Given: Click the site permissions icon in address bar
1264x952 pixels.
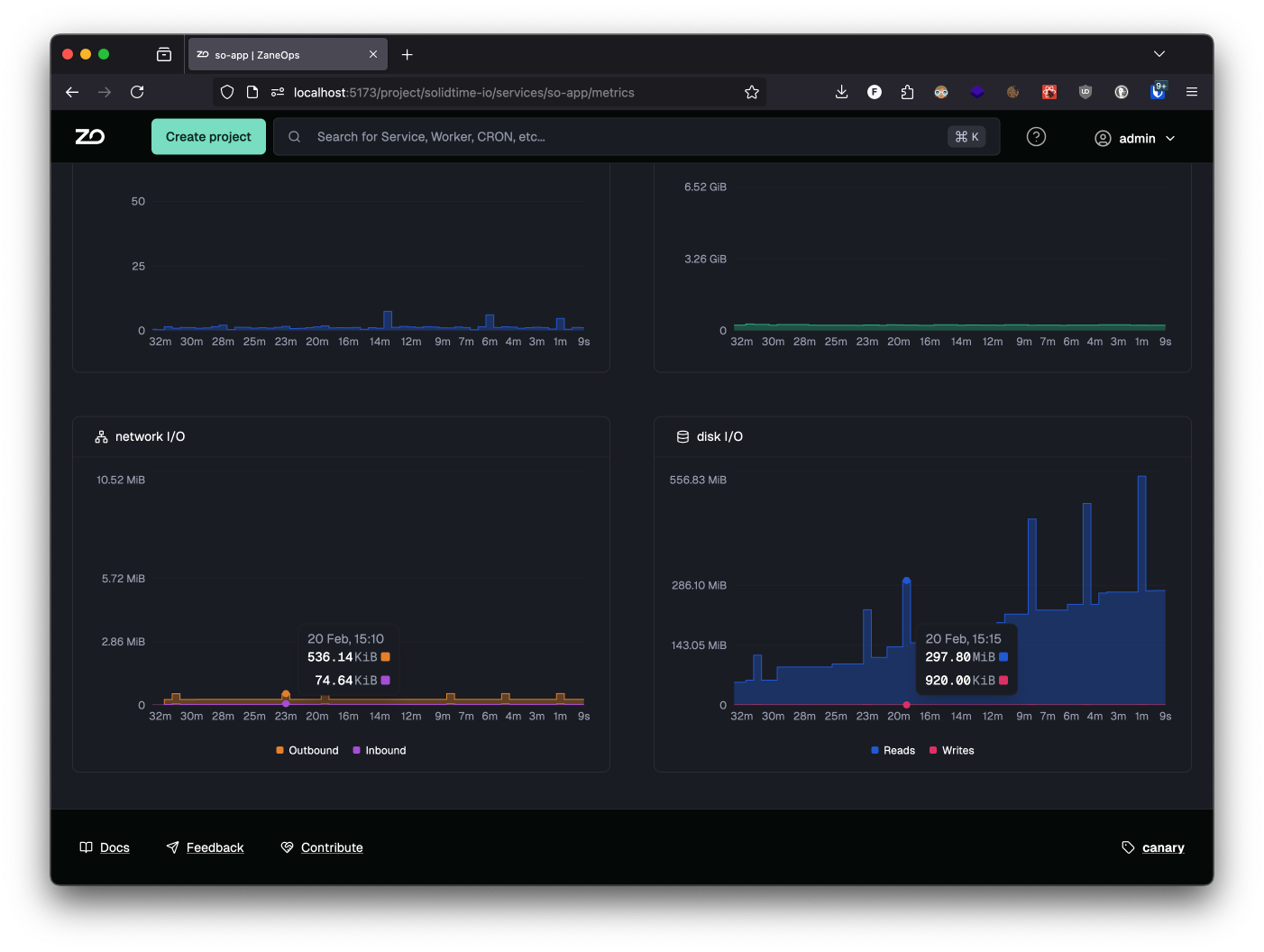Looking at the screenshot, I should pos(278,92).
